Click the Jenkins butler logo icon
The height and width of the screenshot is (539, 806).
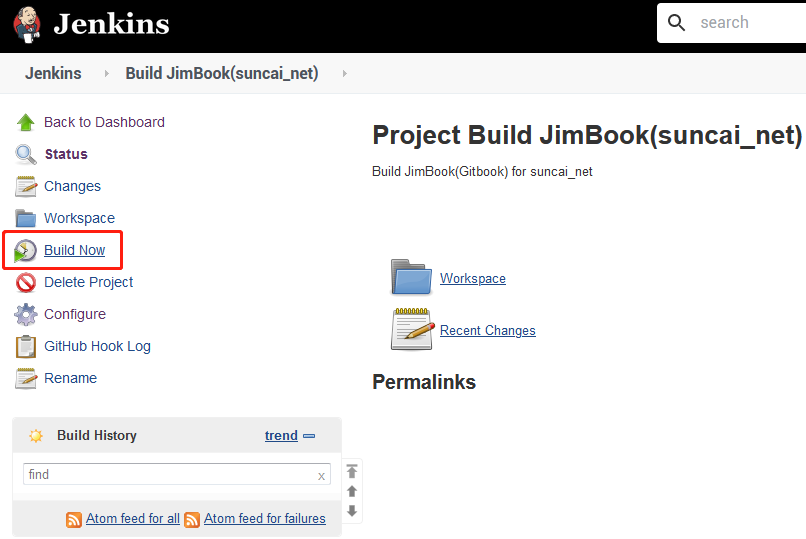[x=27, y=24]
